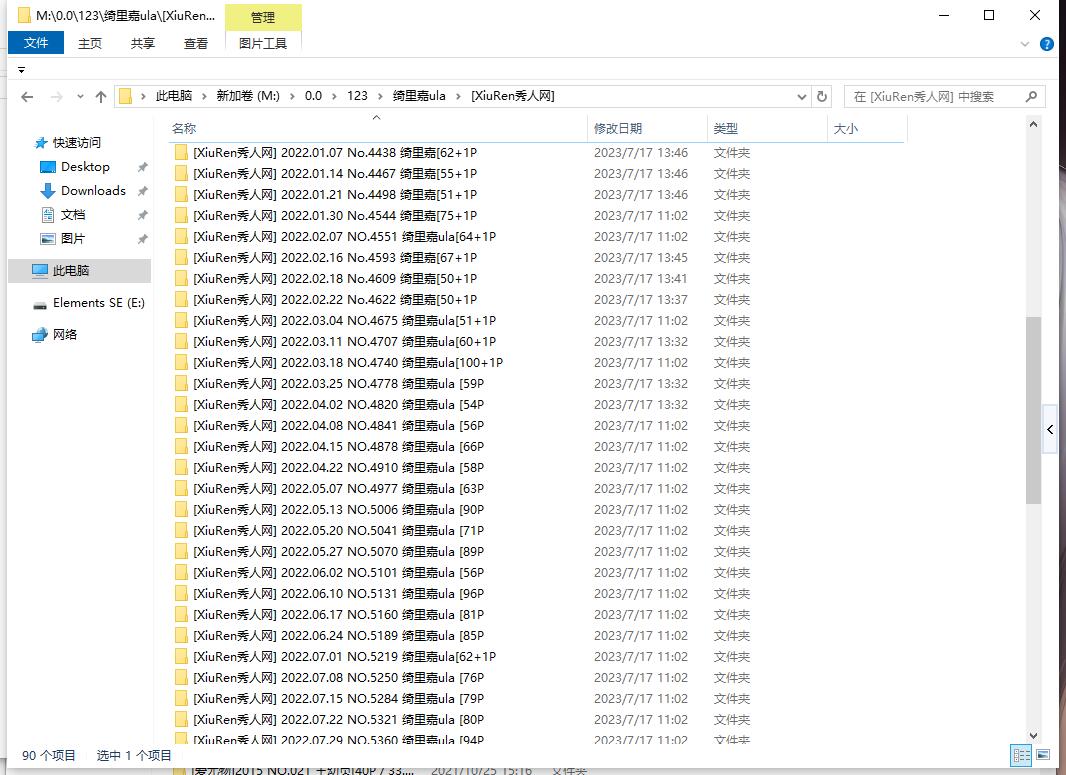Viewport: 1066px width, 775px height.
Task: Switch to Large icons view in status bar
Action: tap(1042, 755)
